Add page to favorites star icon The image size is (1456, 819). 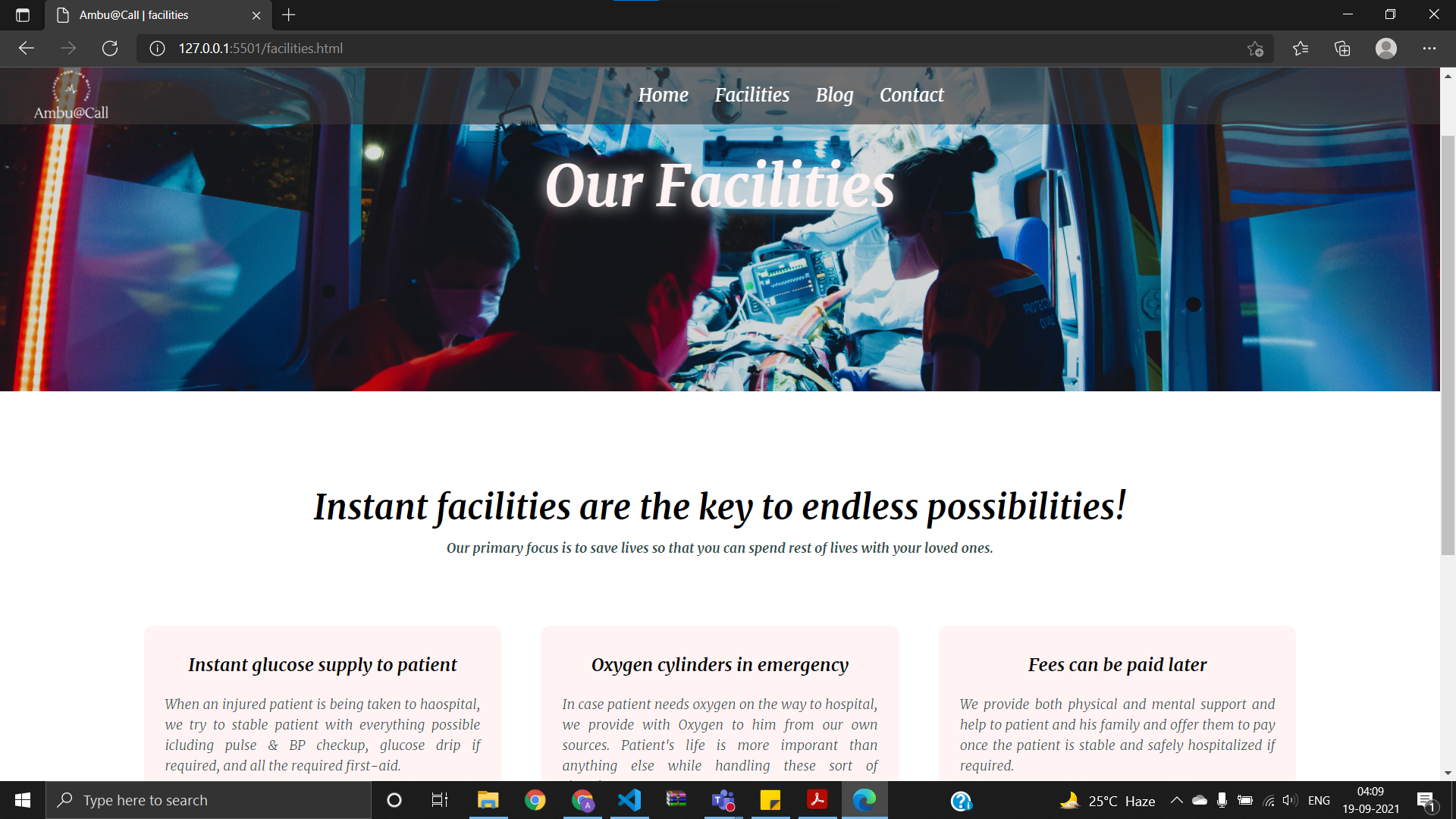click(x=1256, y=49)
